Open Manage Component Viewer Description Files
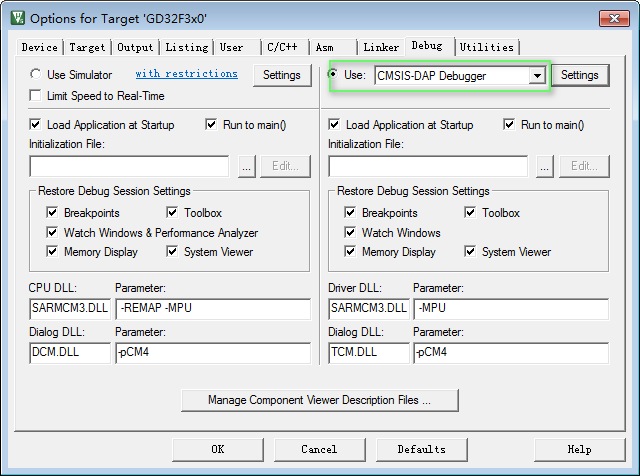The width and height of the screenshot is (640, 476). pos(320,400)
